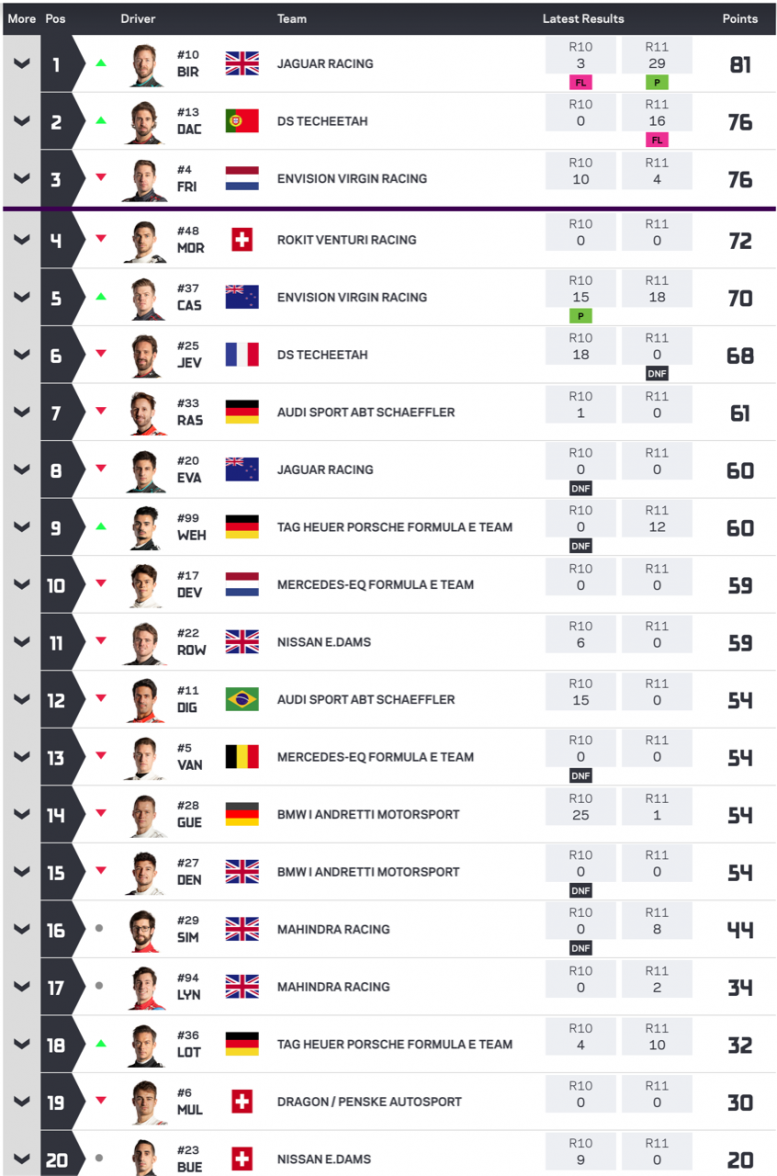Image resolution: width=777 pixels, height=1176 pixels.
Task: Click driver photo for position 7 RAS
Action: 145,413
